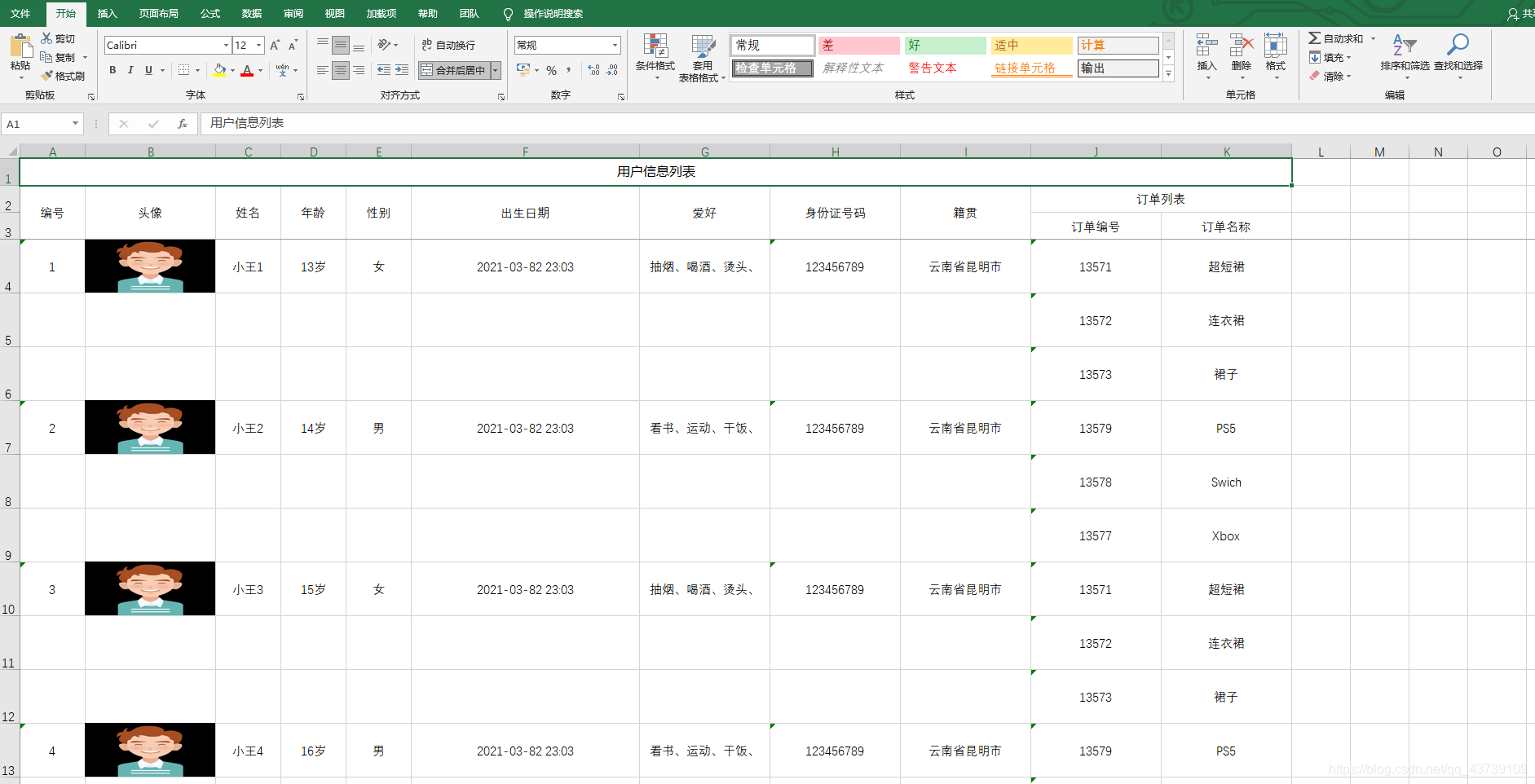This screenshot has width=1535, height=784.
Task: Toggle Underline formatting
Action: (148, 70)
